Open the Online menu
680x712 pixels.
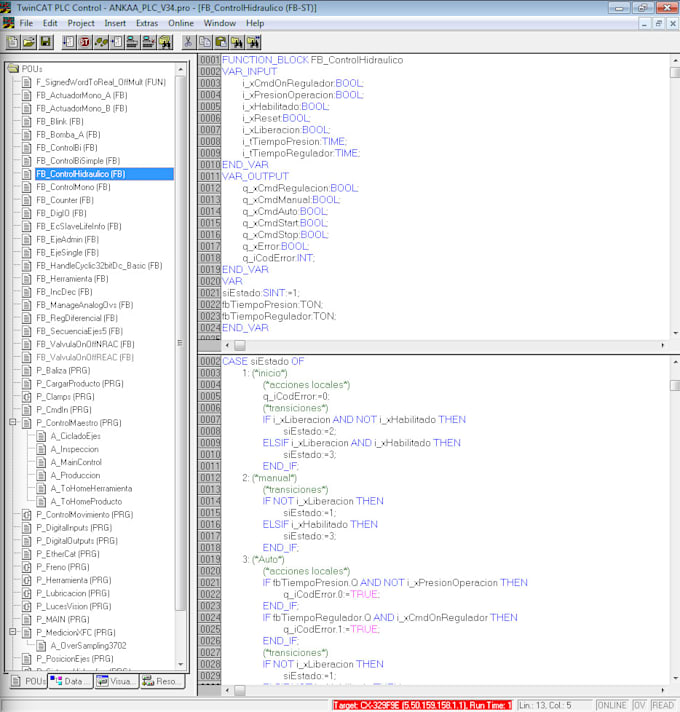coord(181,22)
